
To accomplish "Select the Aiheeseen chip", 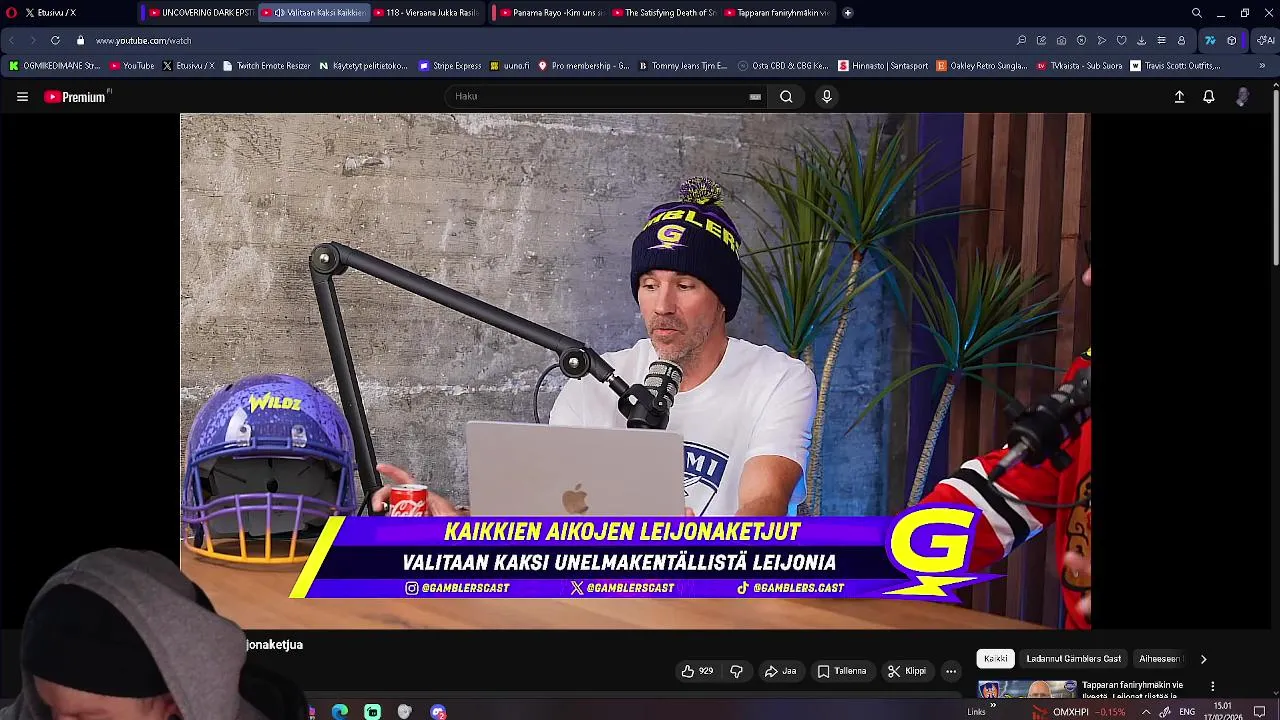I will pos(1159,659).
